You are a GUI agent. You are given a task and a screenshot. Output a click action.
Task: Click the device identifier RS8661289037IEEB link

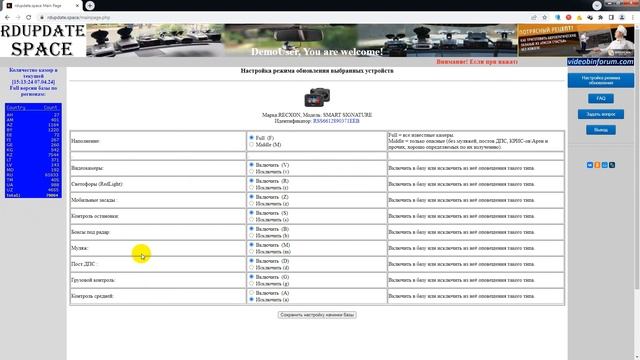click(x=336, y=121)
